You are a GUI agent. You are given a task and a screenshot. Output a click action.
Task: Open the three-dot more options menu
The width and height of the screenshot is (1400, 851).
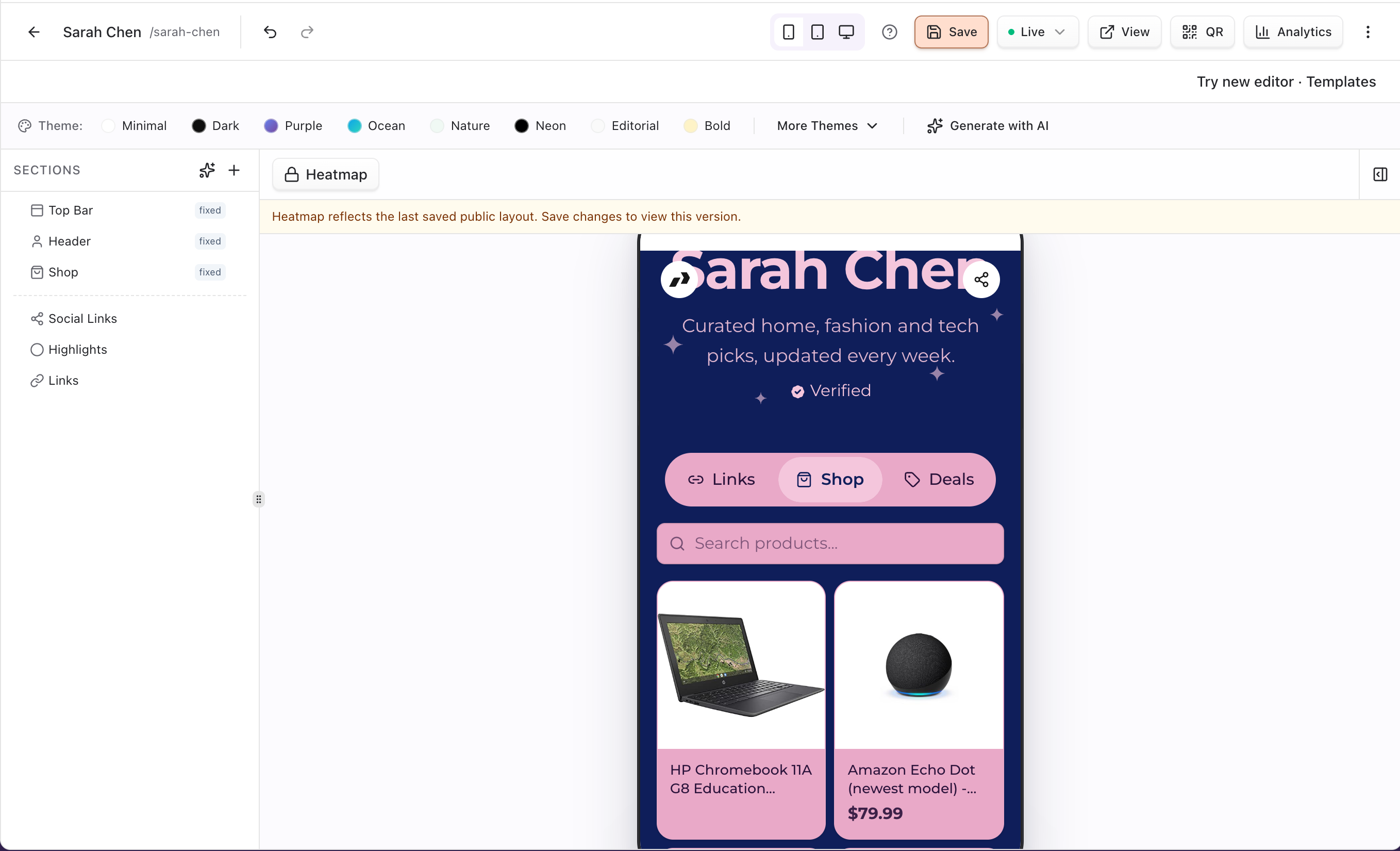[1368, 32]
